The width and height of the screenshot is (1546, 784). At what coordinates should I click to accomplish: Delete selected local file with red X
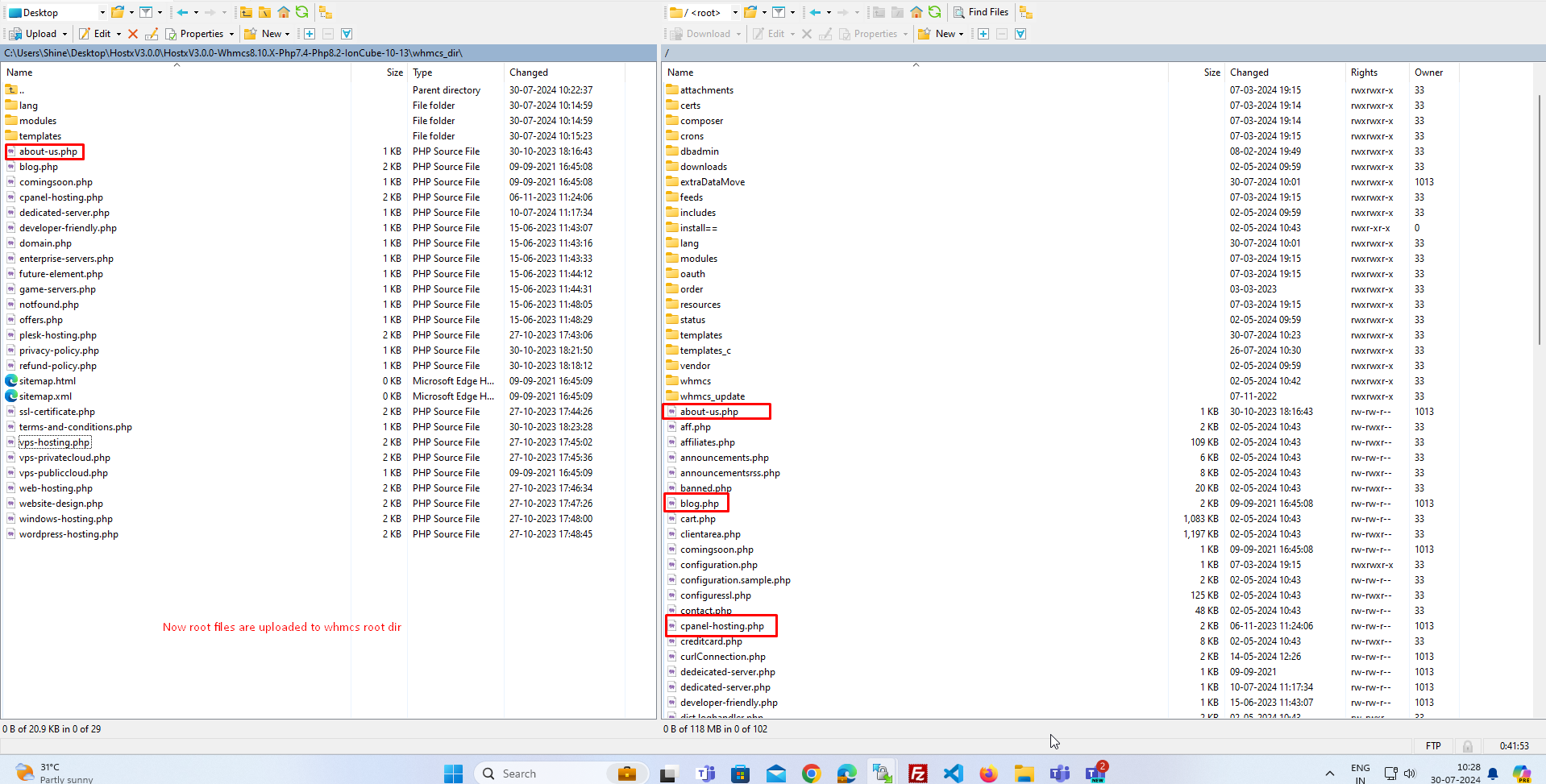[133, 34]
